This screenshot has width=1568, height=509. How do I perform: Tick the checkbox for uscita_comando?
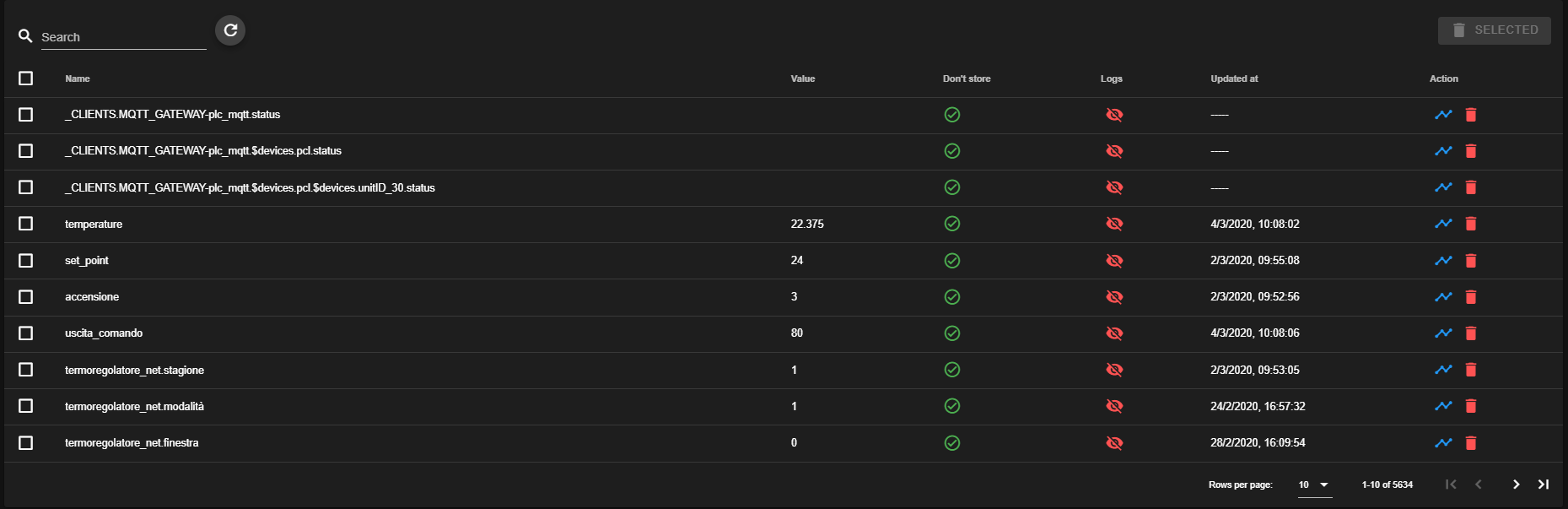pyautogui.click(x=26, y=333)
